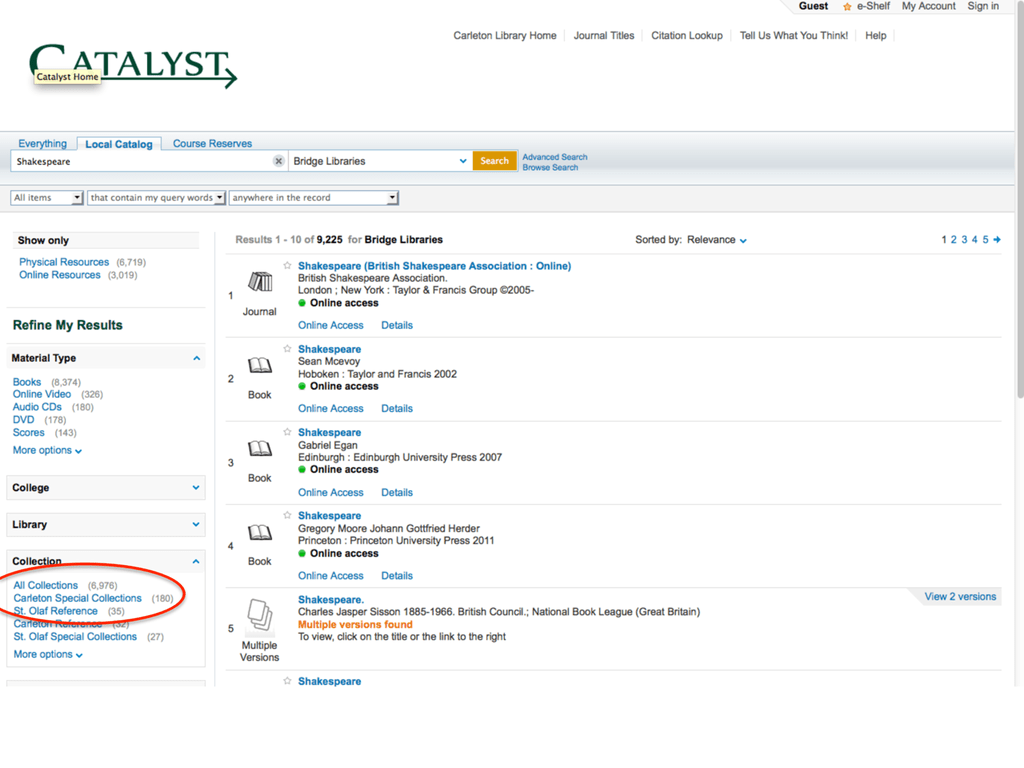Expand the Library facet
Viewport: 1024px width, 768px height.
click(196, 524)
